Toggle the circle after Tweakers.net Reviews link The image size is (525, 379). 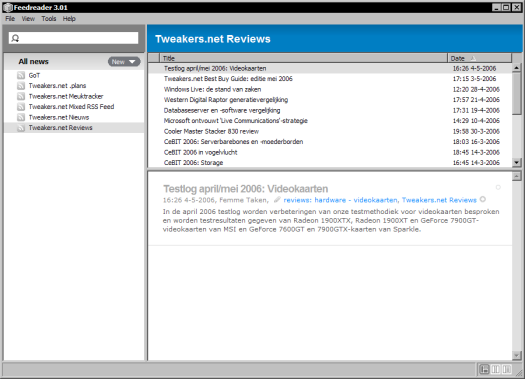point(482,199)
